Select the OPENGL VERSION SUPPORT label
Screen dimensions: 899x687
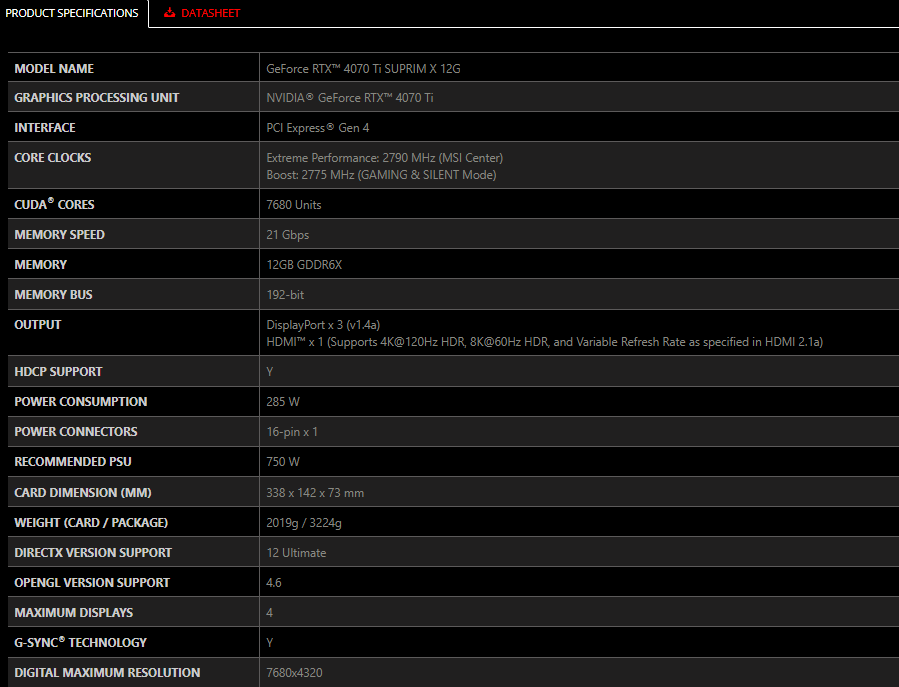pyautogui.click(x=92, y=583)
